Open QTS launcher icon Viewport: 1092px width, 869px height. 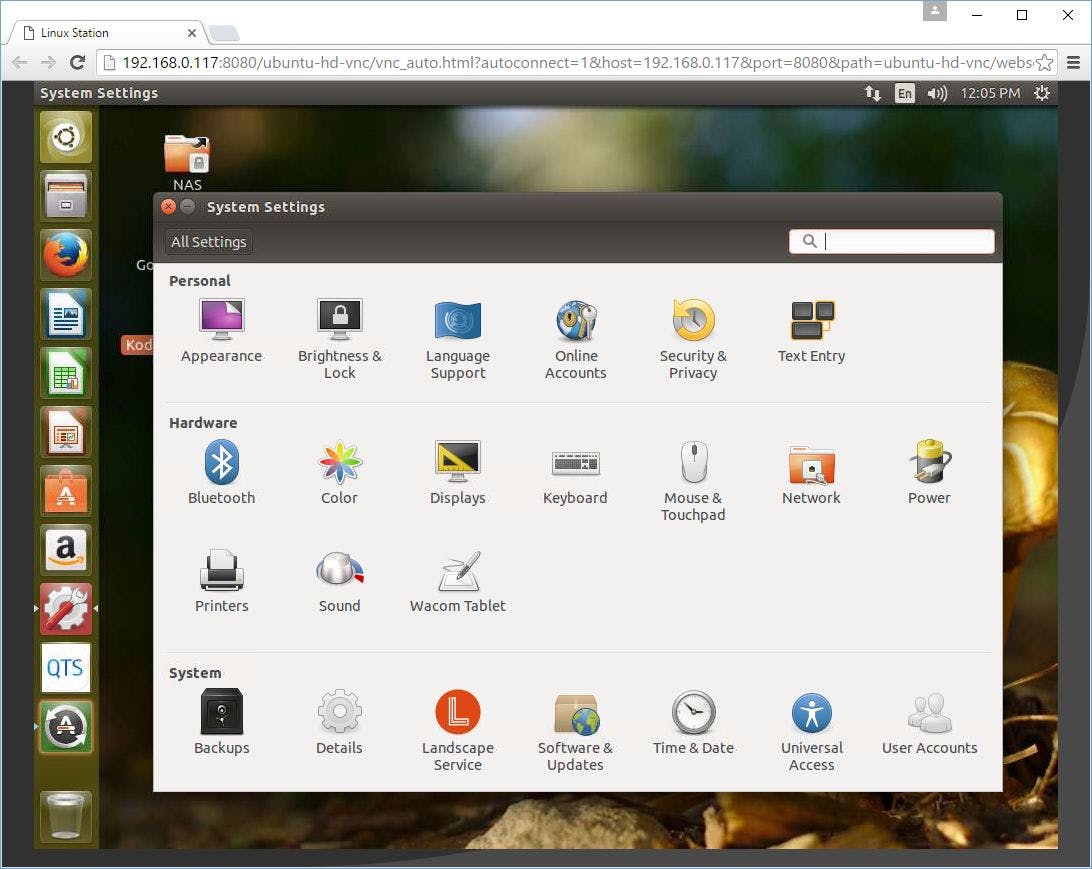click(65, 668)
